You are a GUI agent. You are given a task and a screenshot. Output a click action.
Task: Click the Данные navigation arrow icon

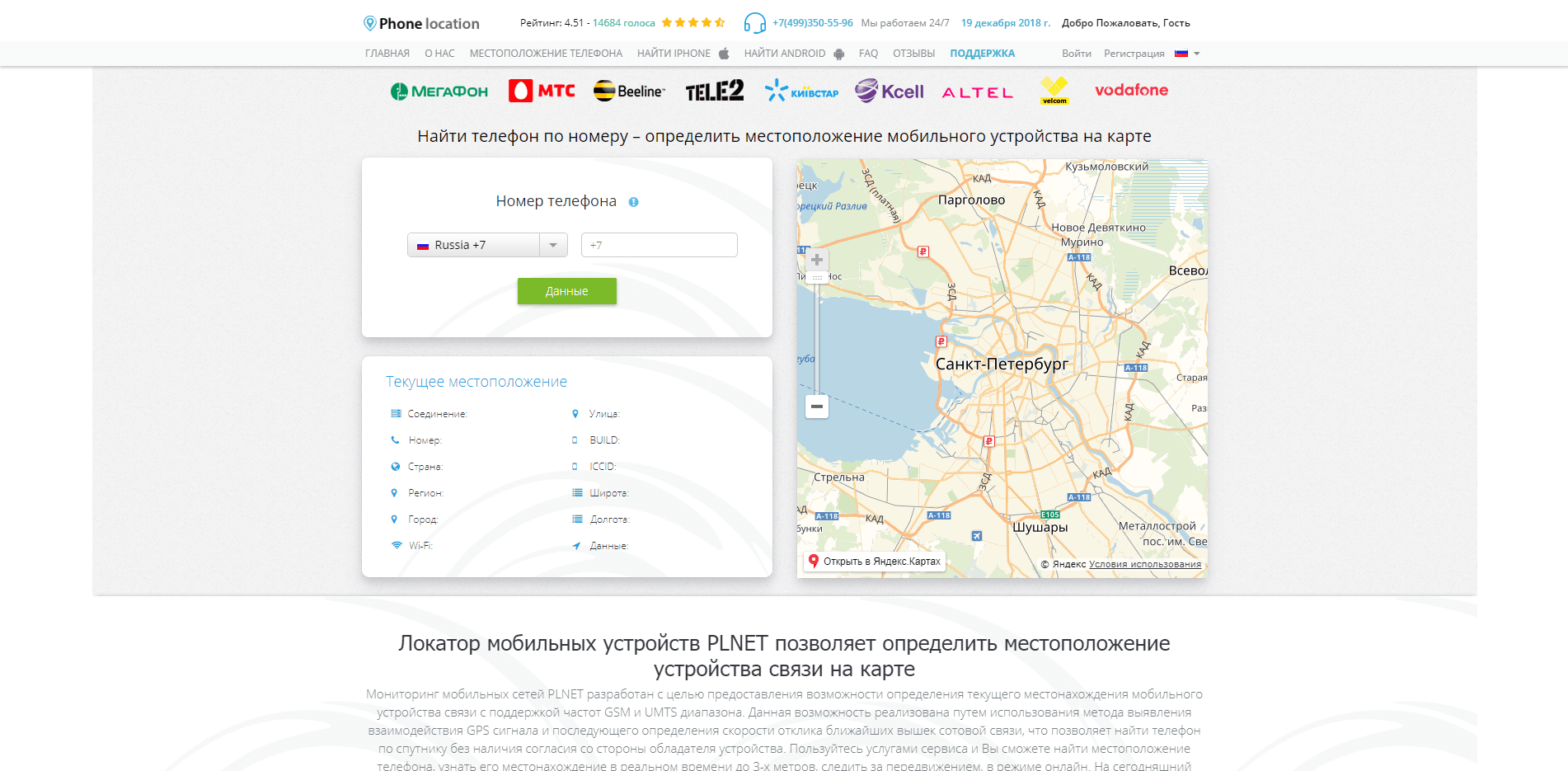coord(576,546)
